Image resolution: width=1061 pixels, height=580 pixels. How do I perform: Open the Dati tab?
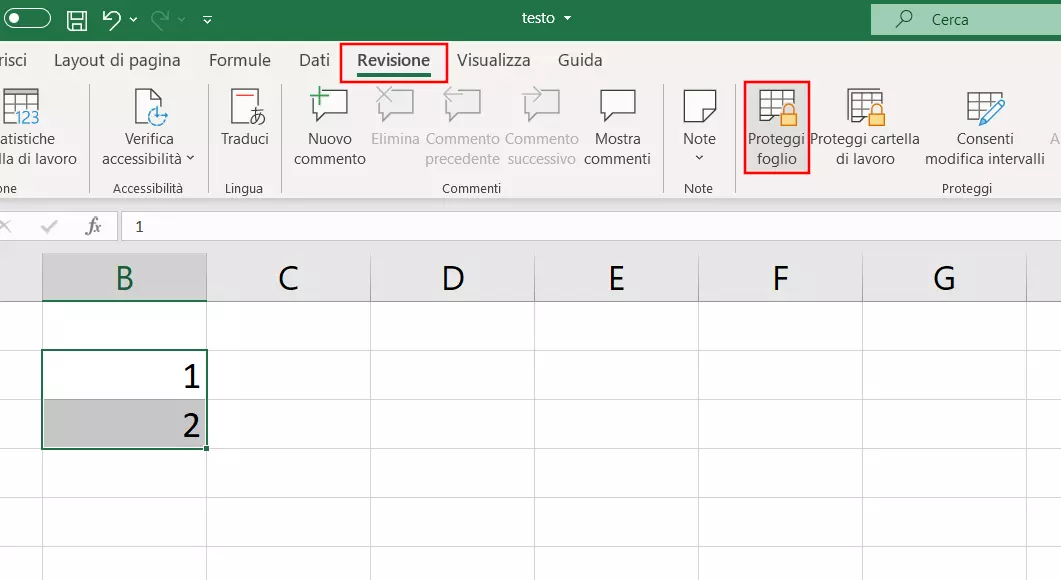pyautogui.click(x=314, y=60)
